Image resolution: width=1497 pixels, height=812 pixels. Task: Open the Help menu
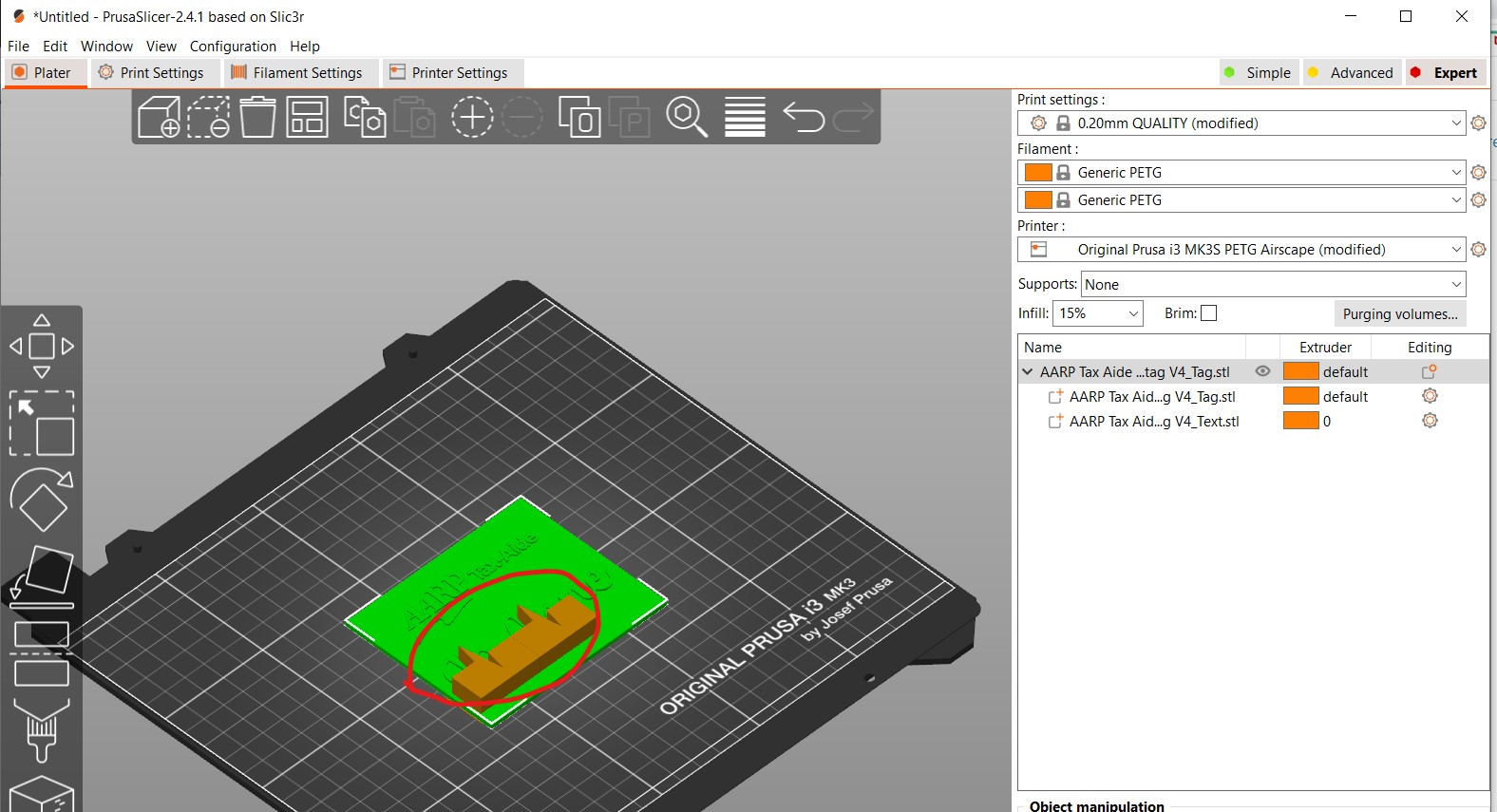pyautogui.click(x=305, y=46)
